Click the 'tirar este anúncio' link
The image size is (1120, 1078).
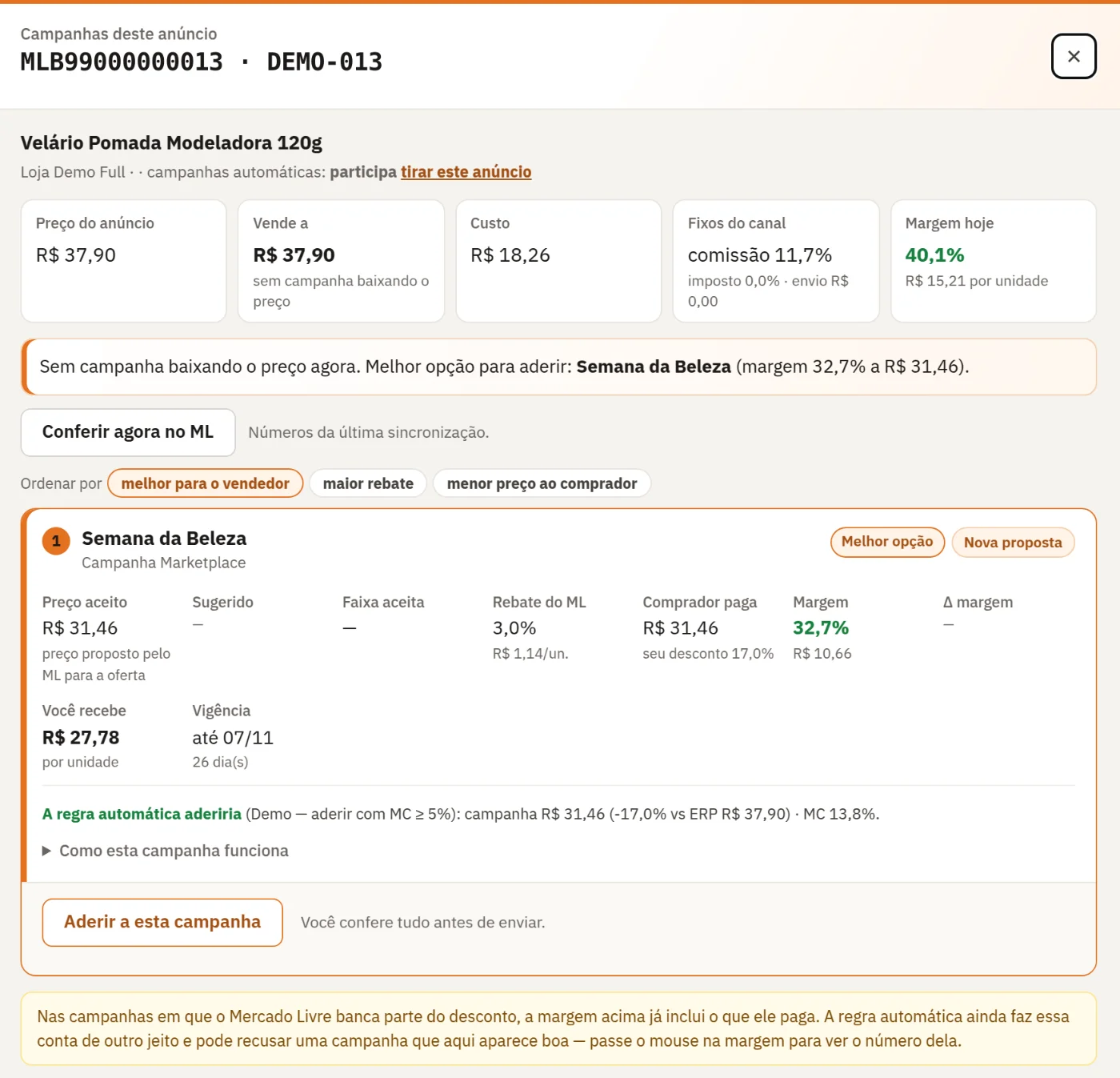466,172
